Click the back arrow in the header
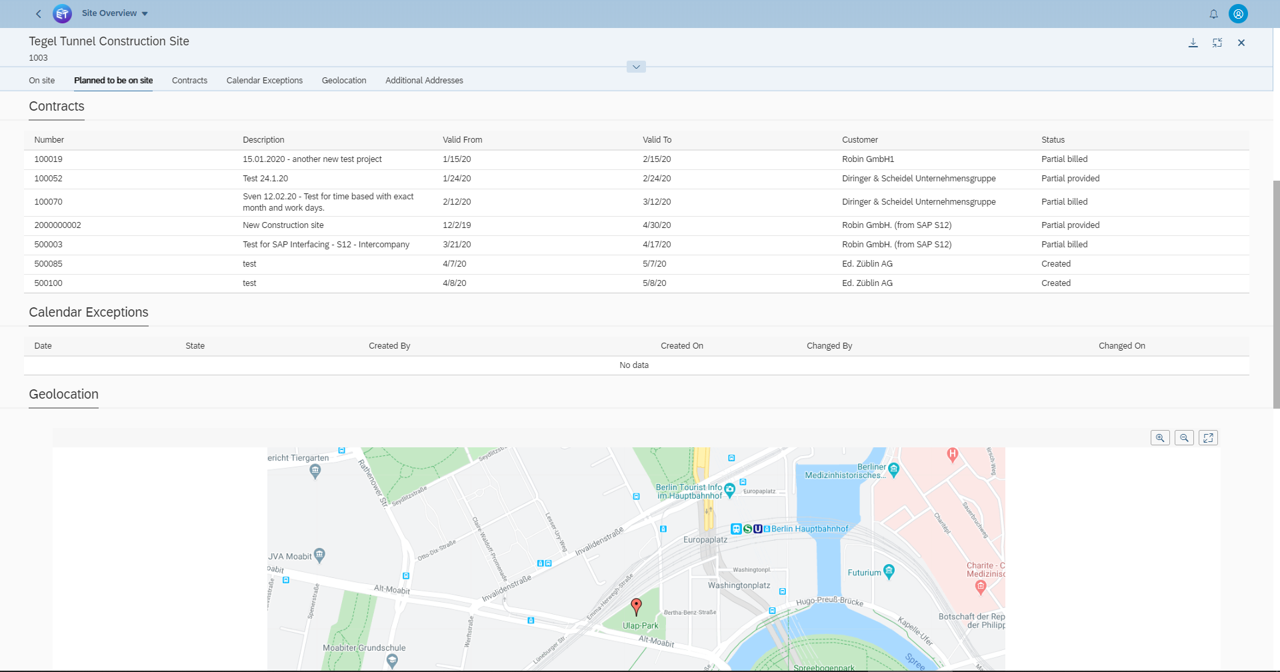 click(38, 14)
